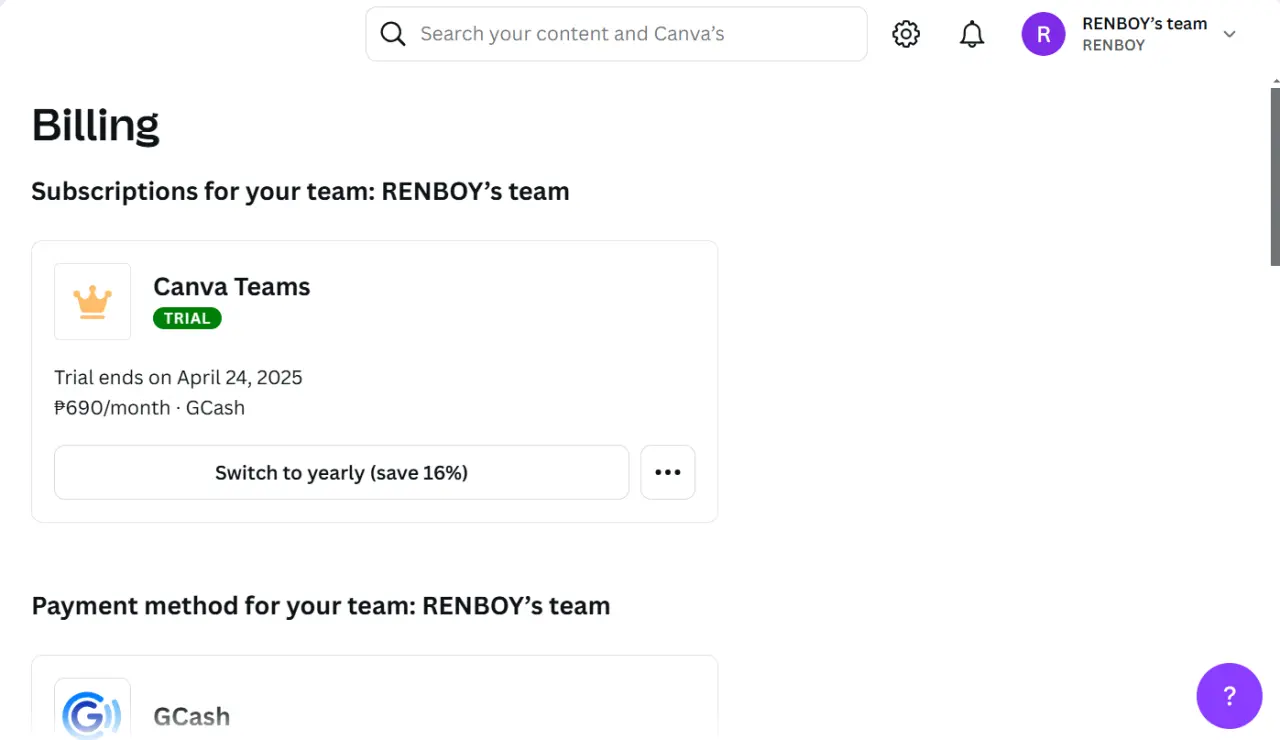Screen dimensions: 1280x740
Task: Click the Canva Teams crown icon
Action: (x=92, y=301)
